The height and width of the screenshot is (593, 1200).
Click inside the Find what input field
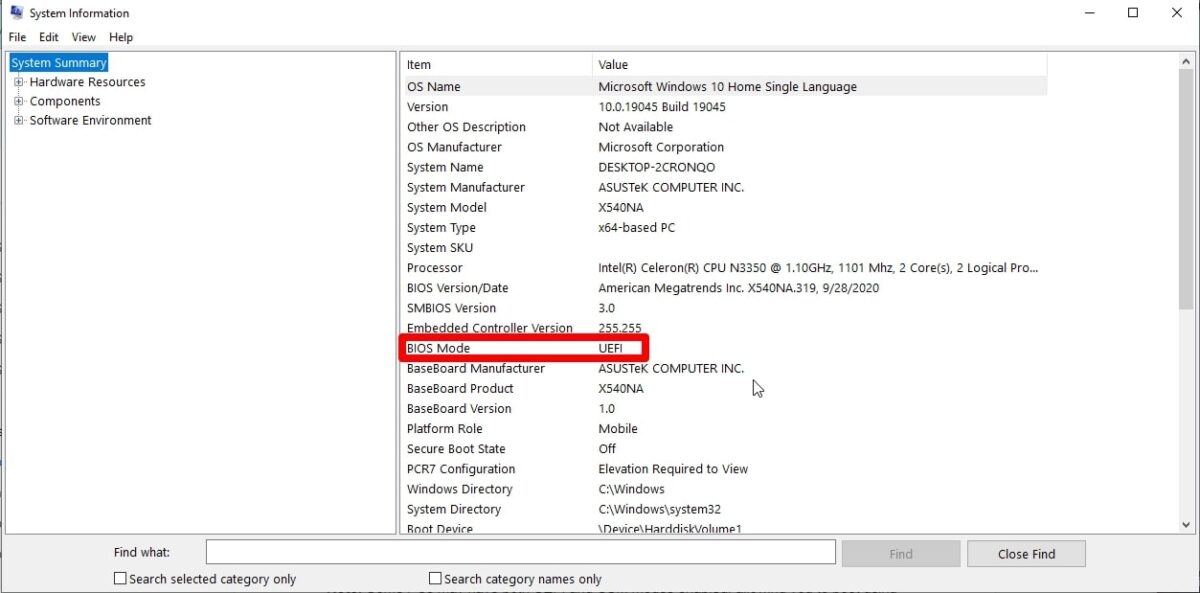point(520,552)
